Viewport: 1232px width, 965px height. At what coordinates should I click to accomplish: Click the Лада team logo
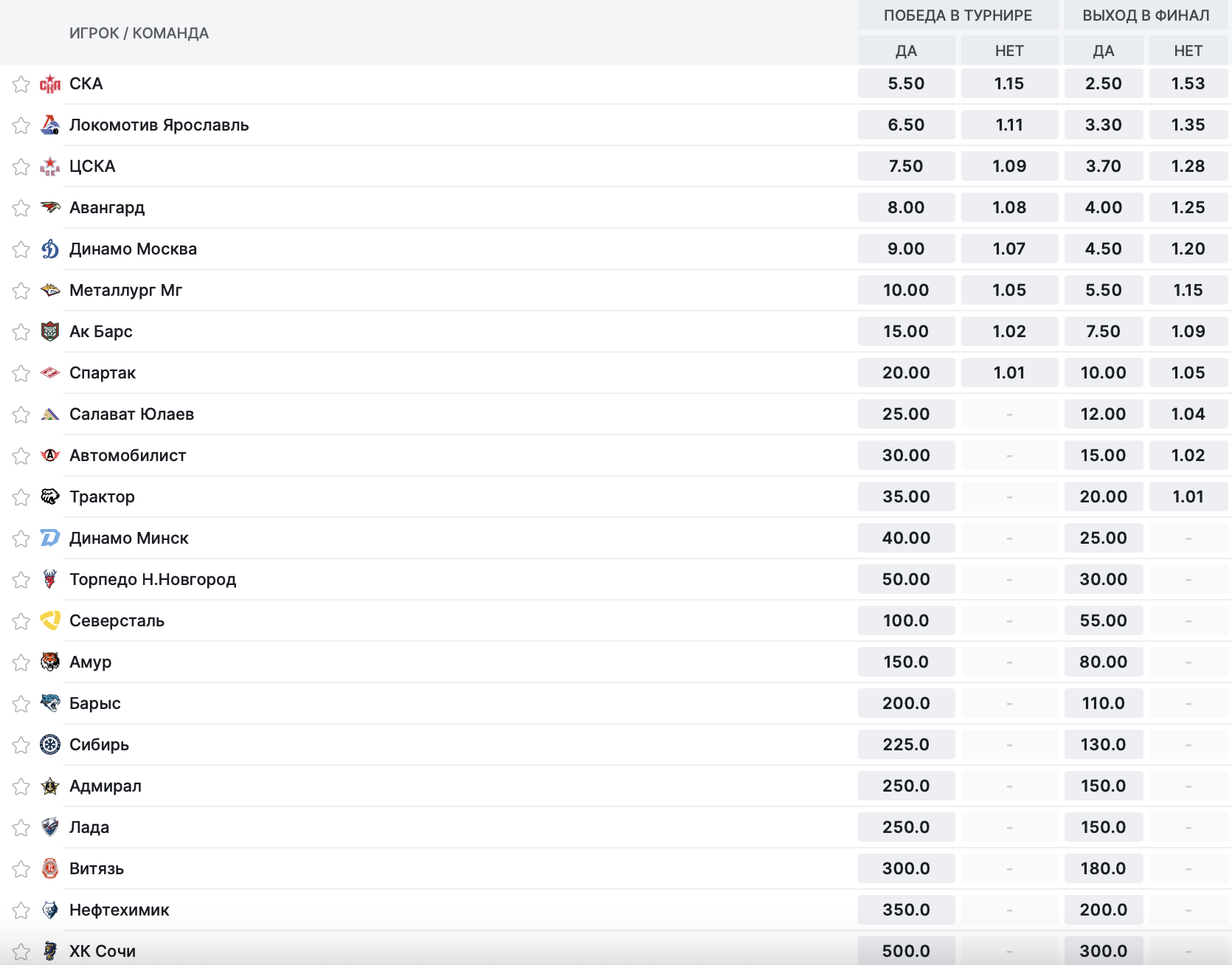50,828
